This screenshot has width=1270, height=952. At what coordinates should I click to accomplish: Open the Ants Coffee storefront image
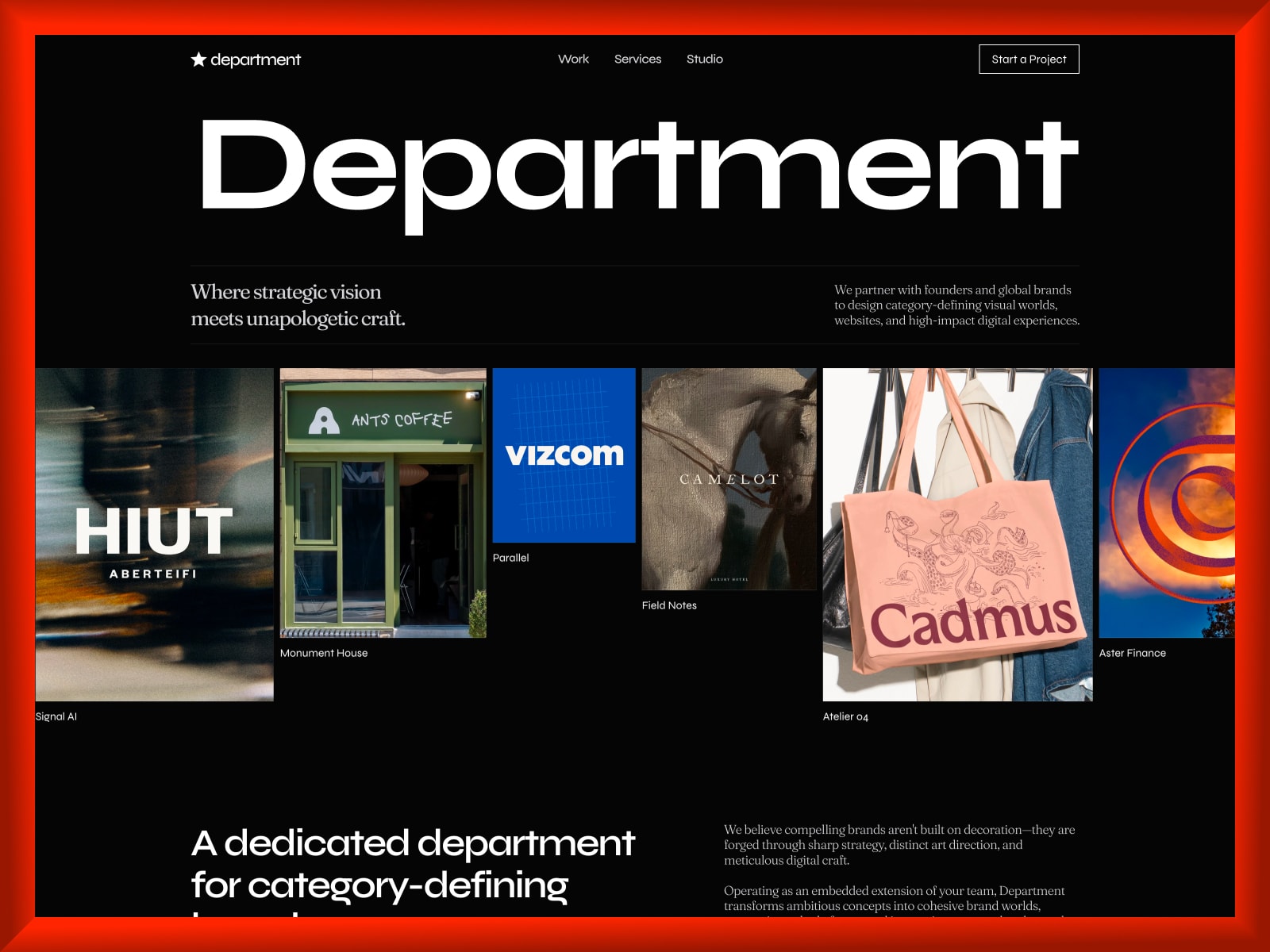pyautogui.click(x=383, y=503)
